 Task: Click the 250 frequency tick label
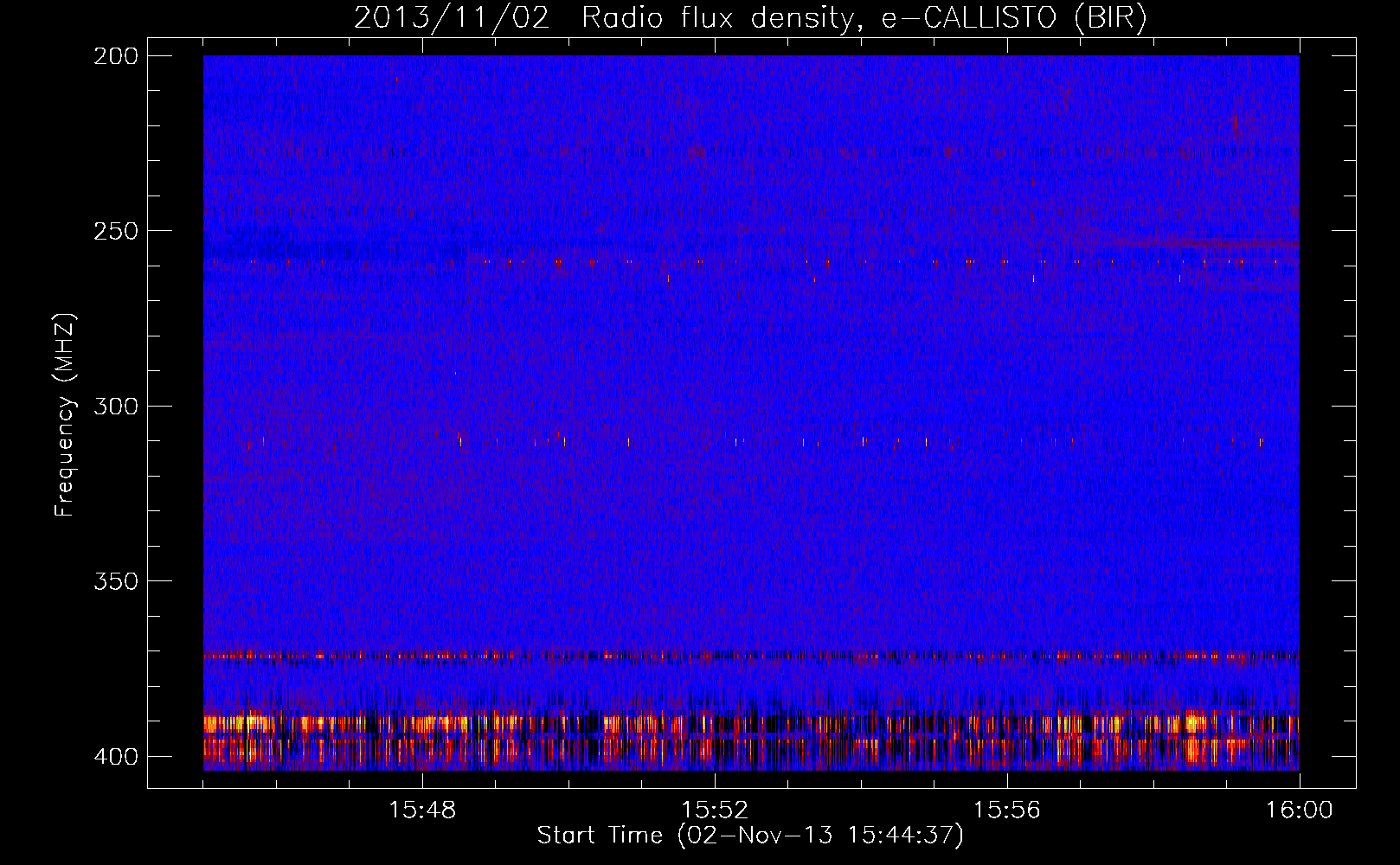[115, 231]
